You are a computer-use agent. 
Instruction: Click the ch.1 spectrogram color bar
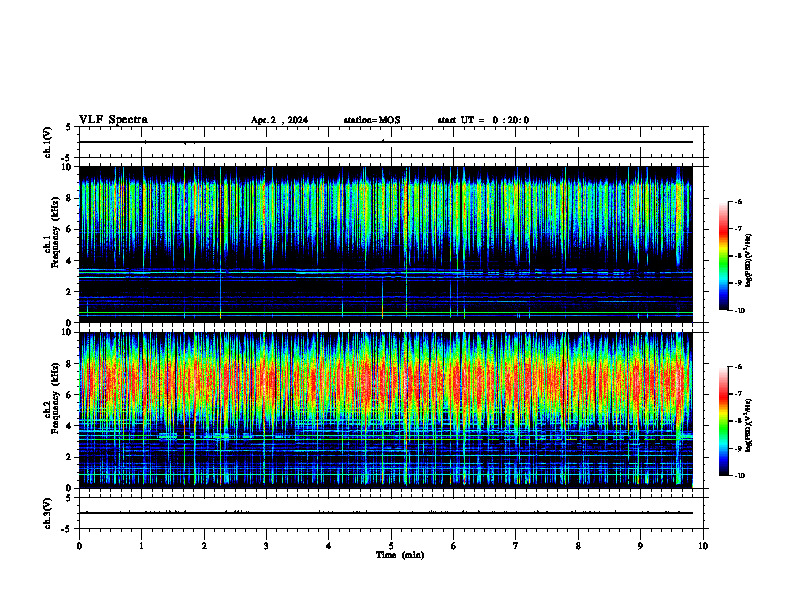click(x=723, y=256)
